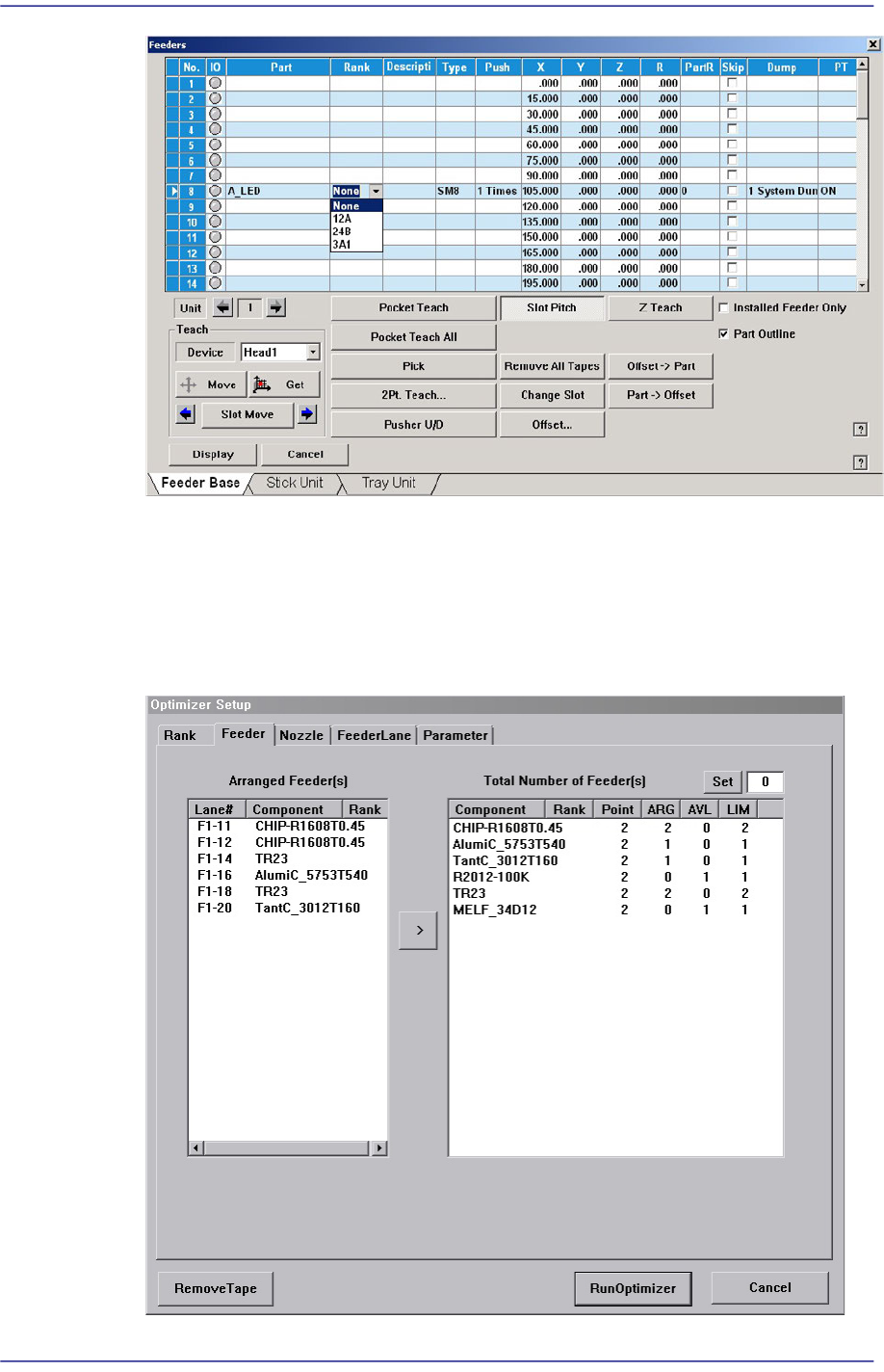The image size is (884, 1372).
Task: Click the IO circle indicator for feeder 1
Action: [216, 83]
